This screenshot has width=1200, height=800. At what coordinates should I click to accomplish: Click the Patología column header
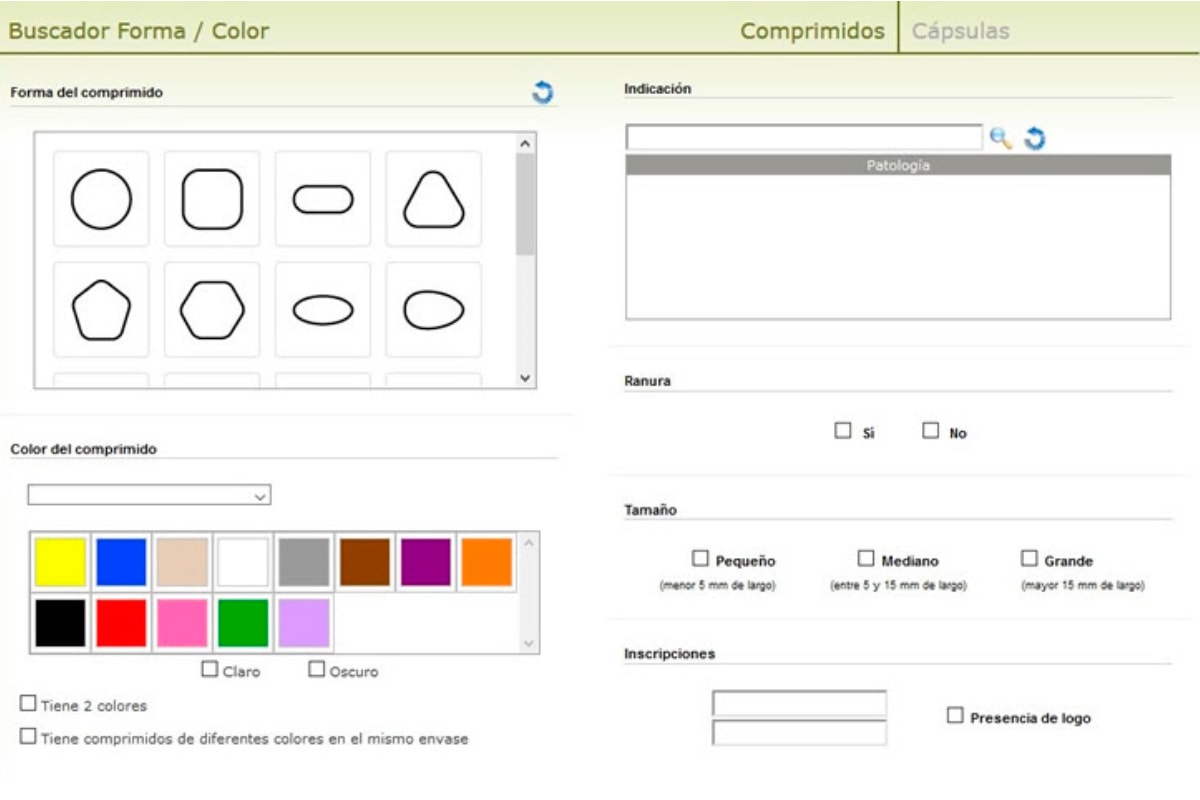(x=898, y=166)
